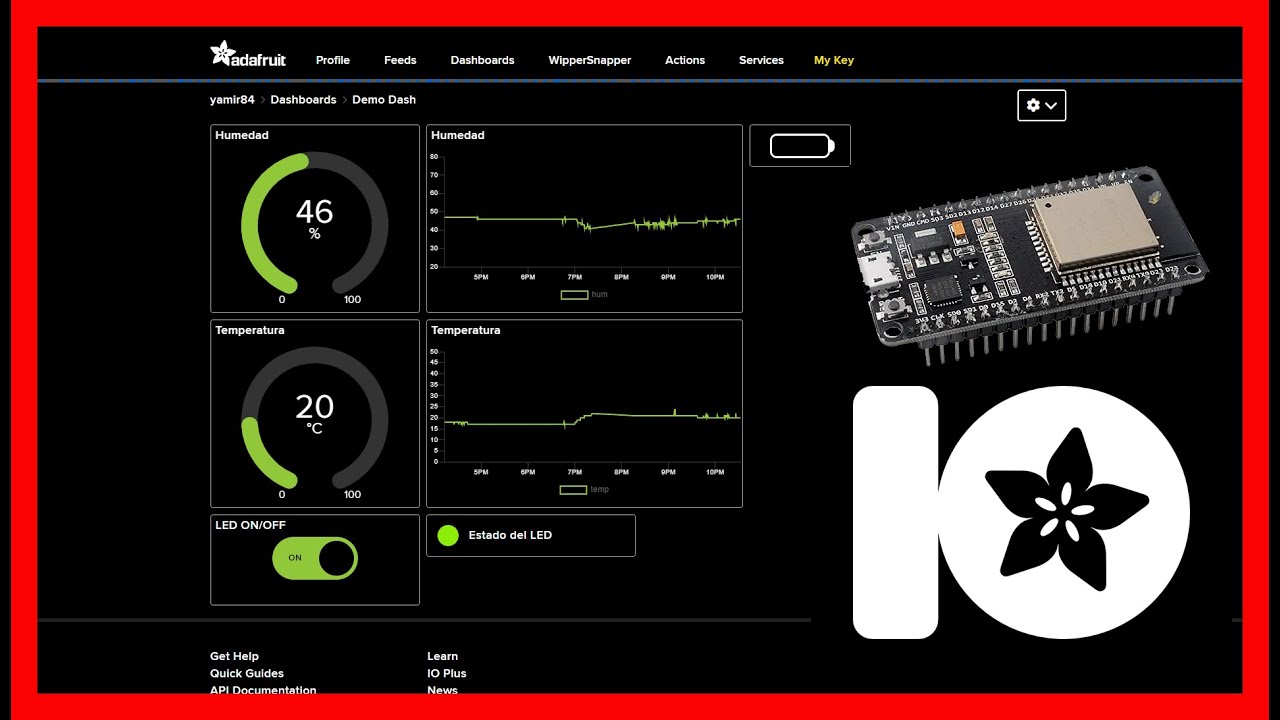Click Demo Dash breadcrumb text

384,100
